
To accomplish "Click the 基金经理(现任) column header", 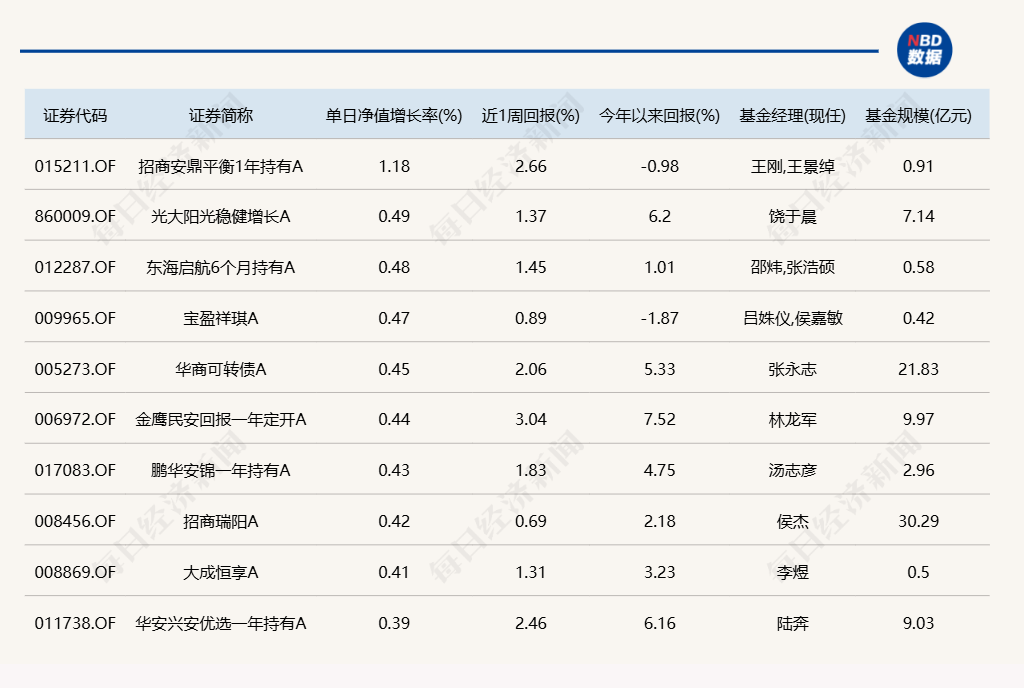I will [792, 115].
